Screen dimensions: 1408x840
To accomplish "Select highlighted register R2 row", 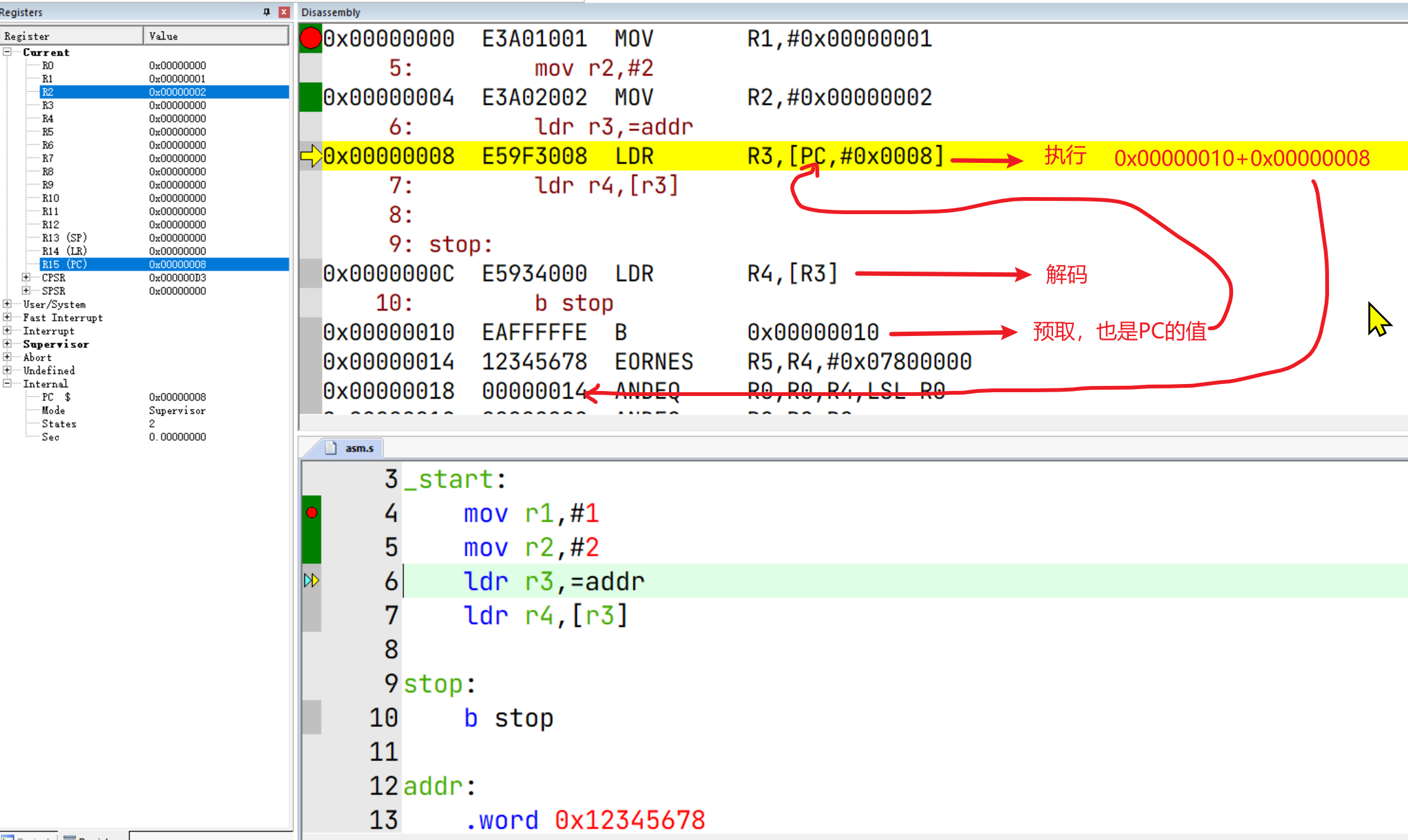I will pos(164,92).
